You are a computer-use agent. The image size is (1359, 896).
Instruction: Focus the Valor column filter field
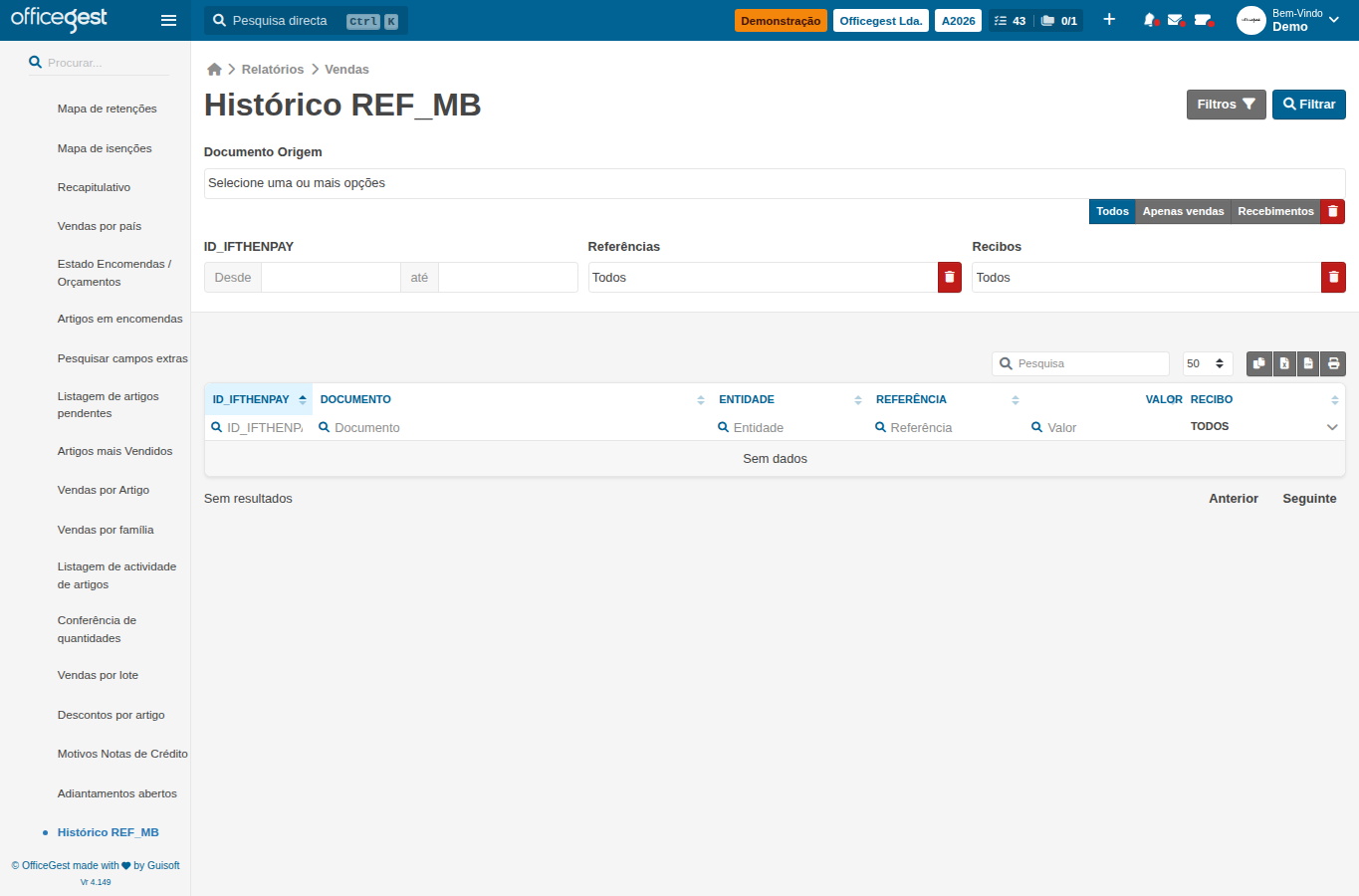(1105, 427)
